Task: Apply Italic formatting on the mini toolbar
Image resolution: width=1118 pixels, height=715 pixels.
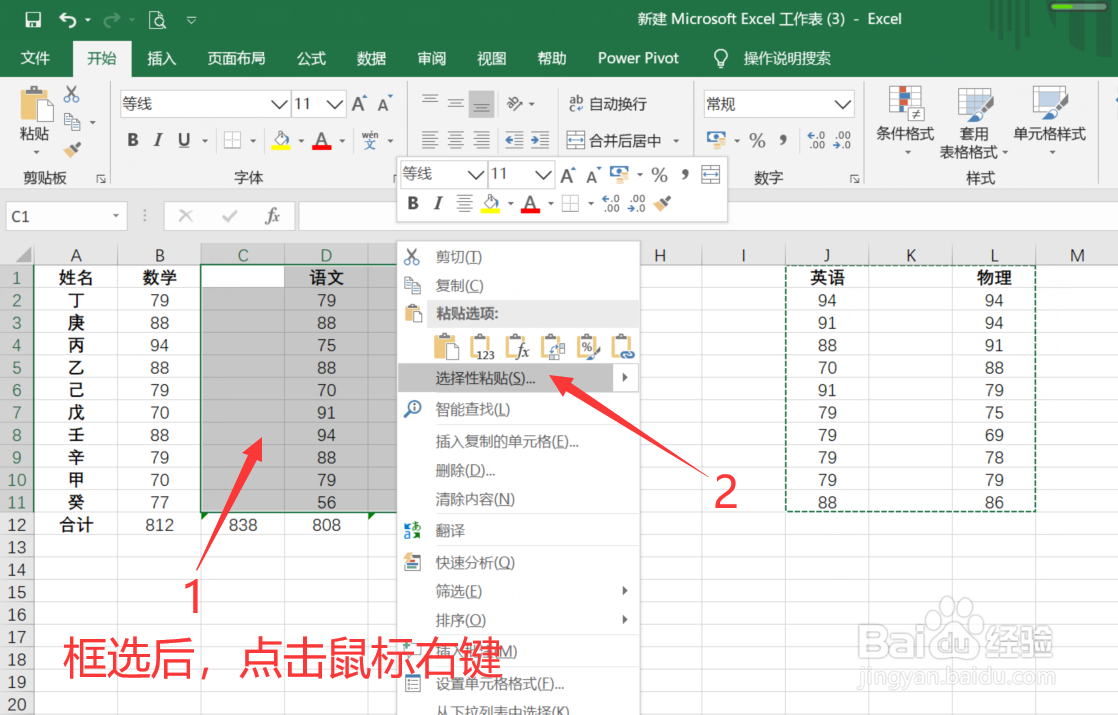Action: point(440,202)
